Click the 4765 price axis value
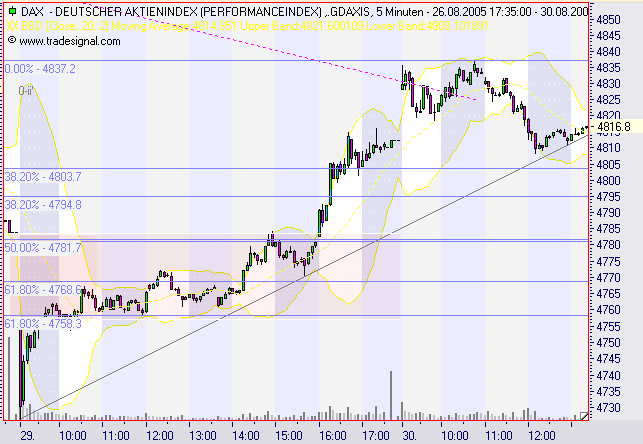Viewport: 643px width, 444px height. pyautogui.click(x=609, y=294)
